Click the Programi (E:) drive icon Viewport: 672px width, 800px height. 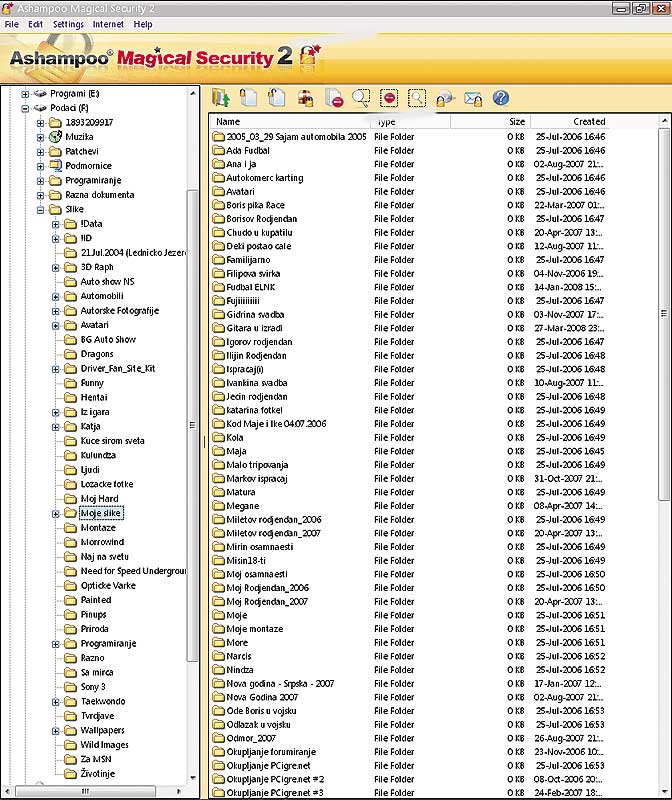click(x=40, y=93)
